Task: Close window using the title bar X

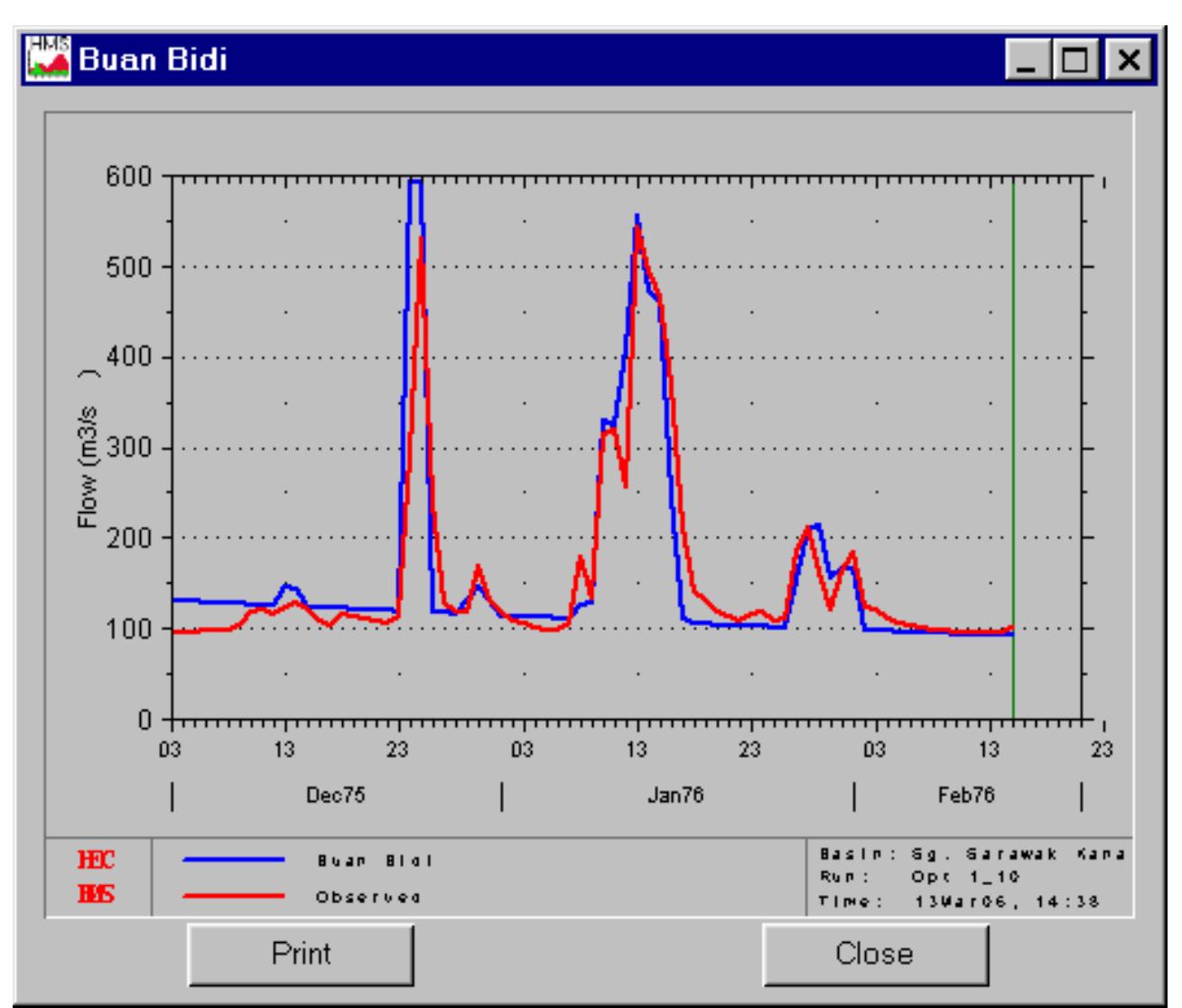Action: 1129,61
